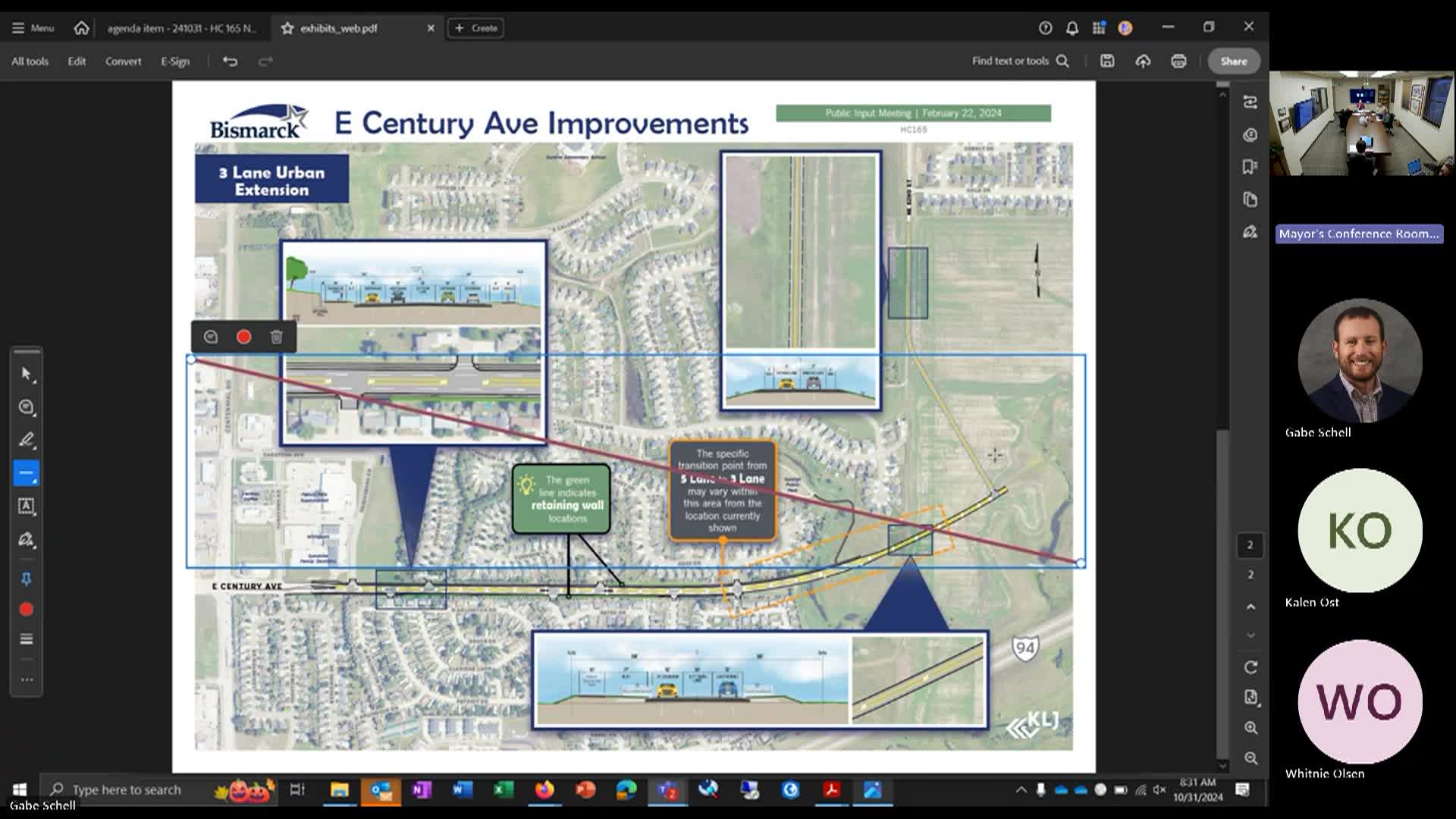
Task: Add comment to the drawn line
Action: [x=211, y=337]
